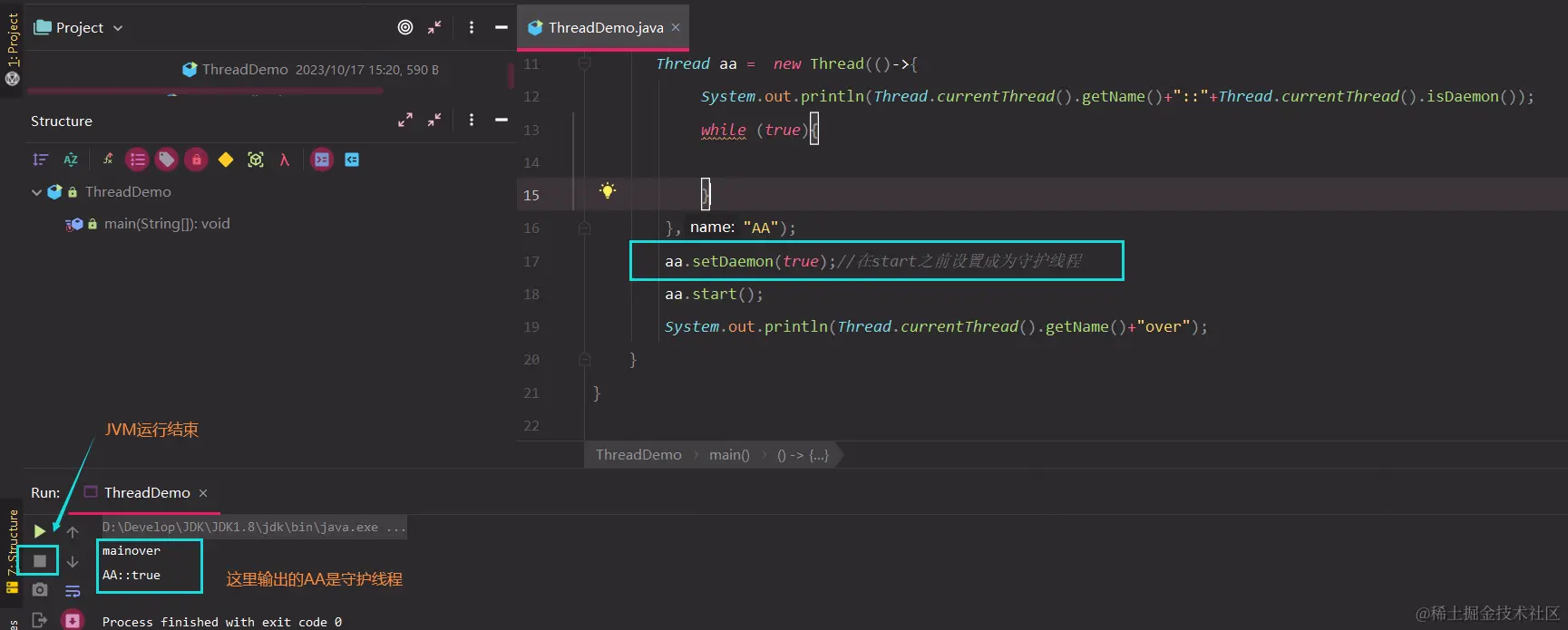Go down the stack trace

click(x=73, y=562)
